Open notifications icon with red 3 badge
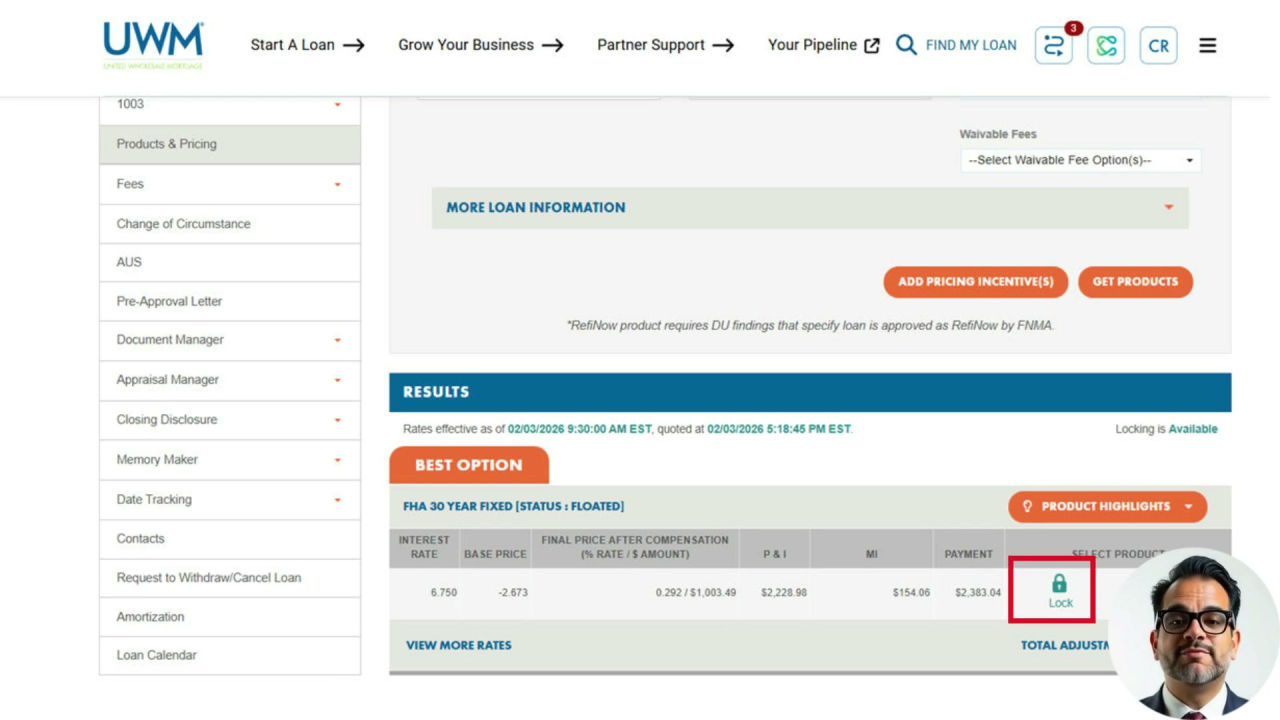Image resolution: width=1280 pixels, height=720 pixels. [1054, 45]
